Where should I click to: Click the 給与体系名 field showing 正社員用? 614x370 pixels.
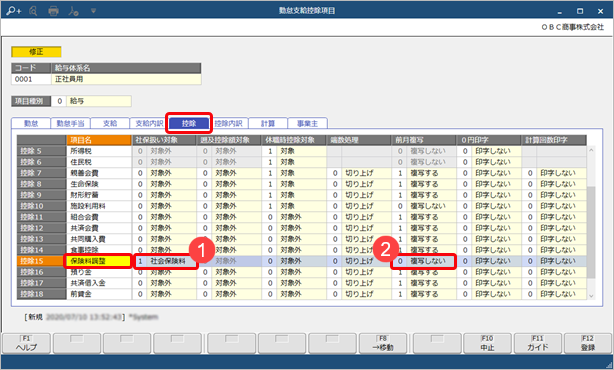coord(126,79)
